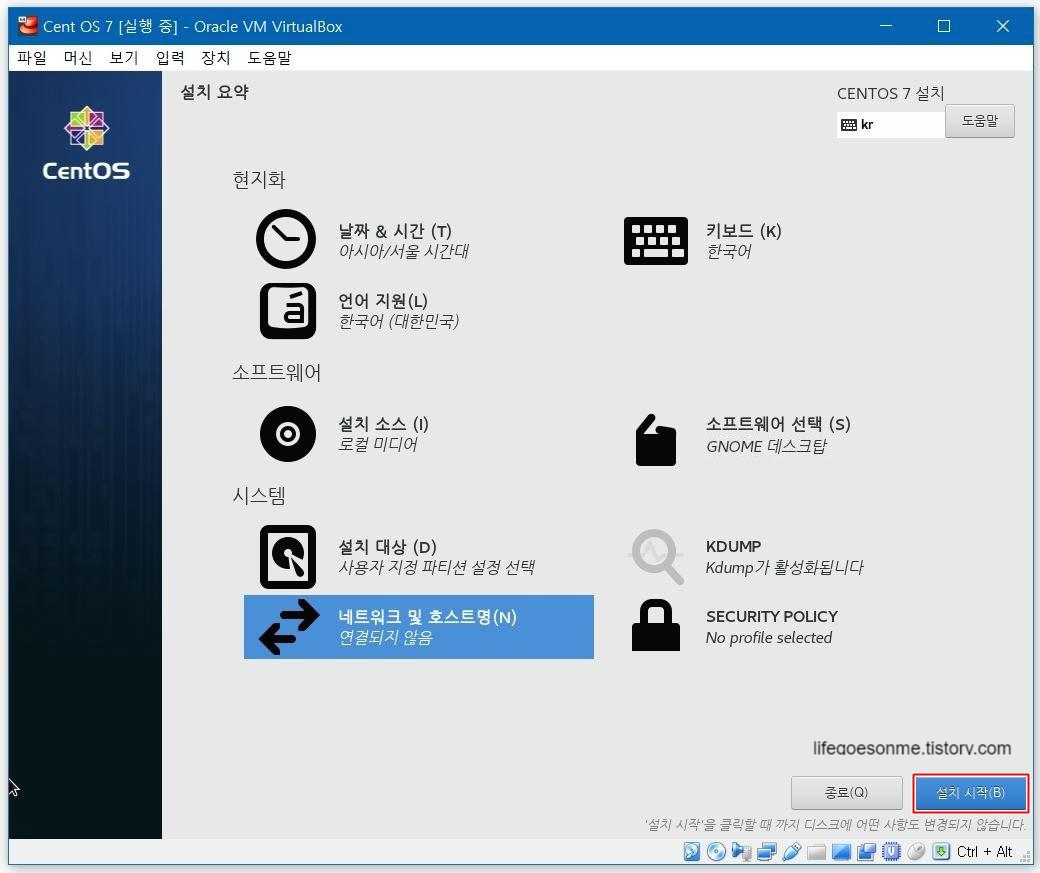
Task: Open SECURITY POLICY label
Action: (771, 616)
